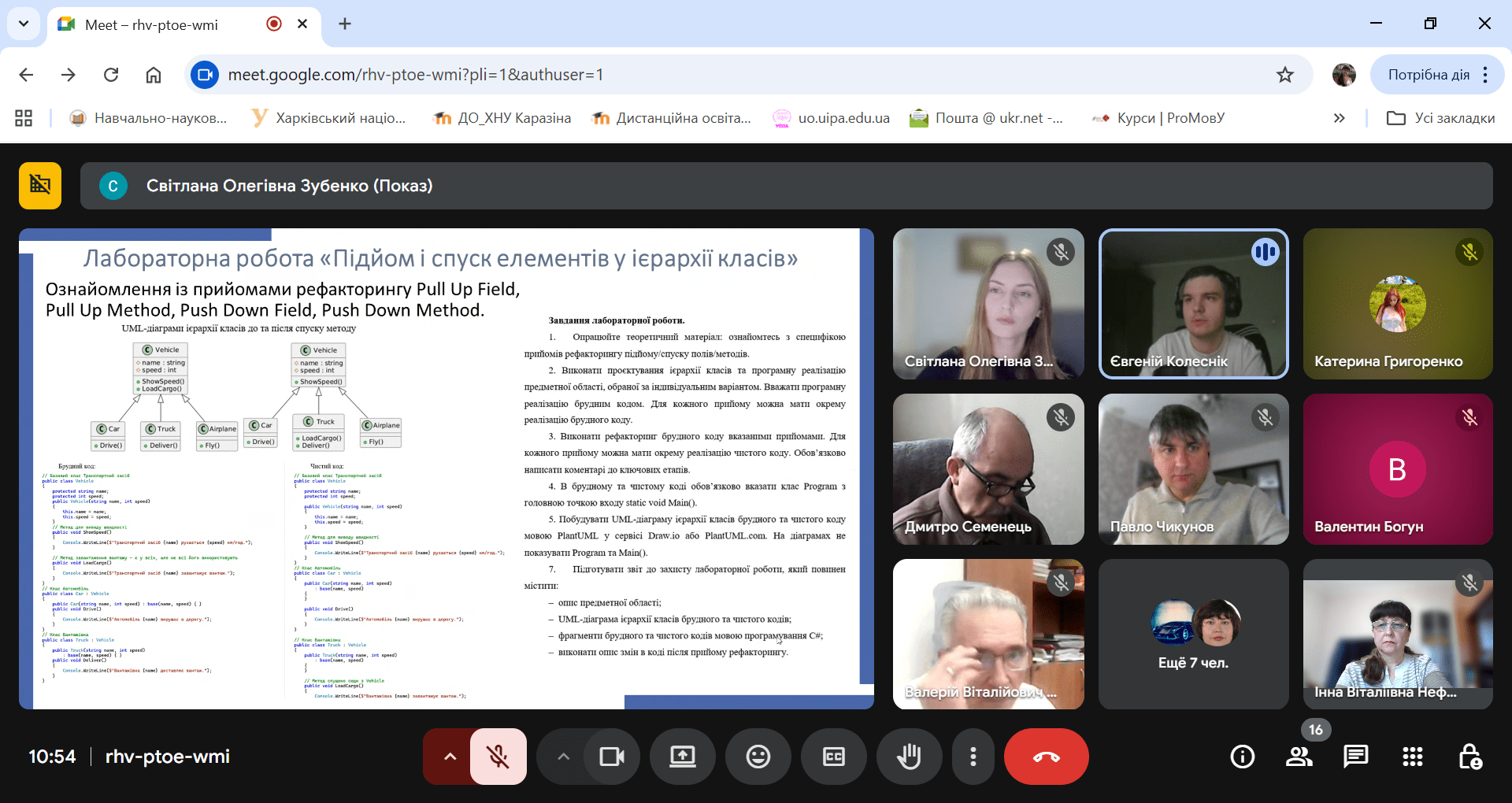Viewport: 1512px width, 803px height.
Task: Turn on closed captions
Action: (x=833, y=757)
